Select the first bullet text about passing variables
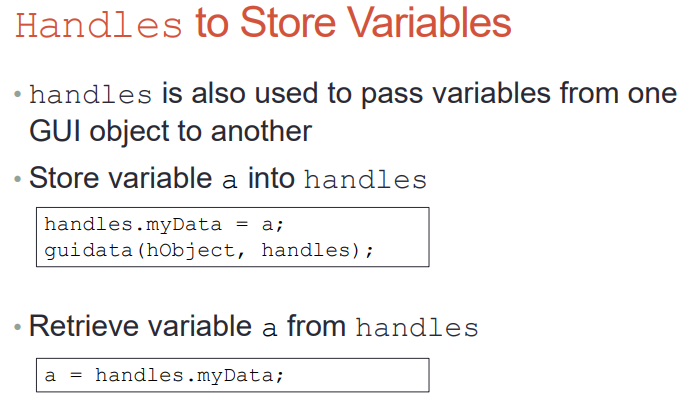This screenshot has height=409, width=691. coord(353,112)
